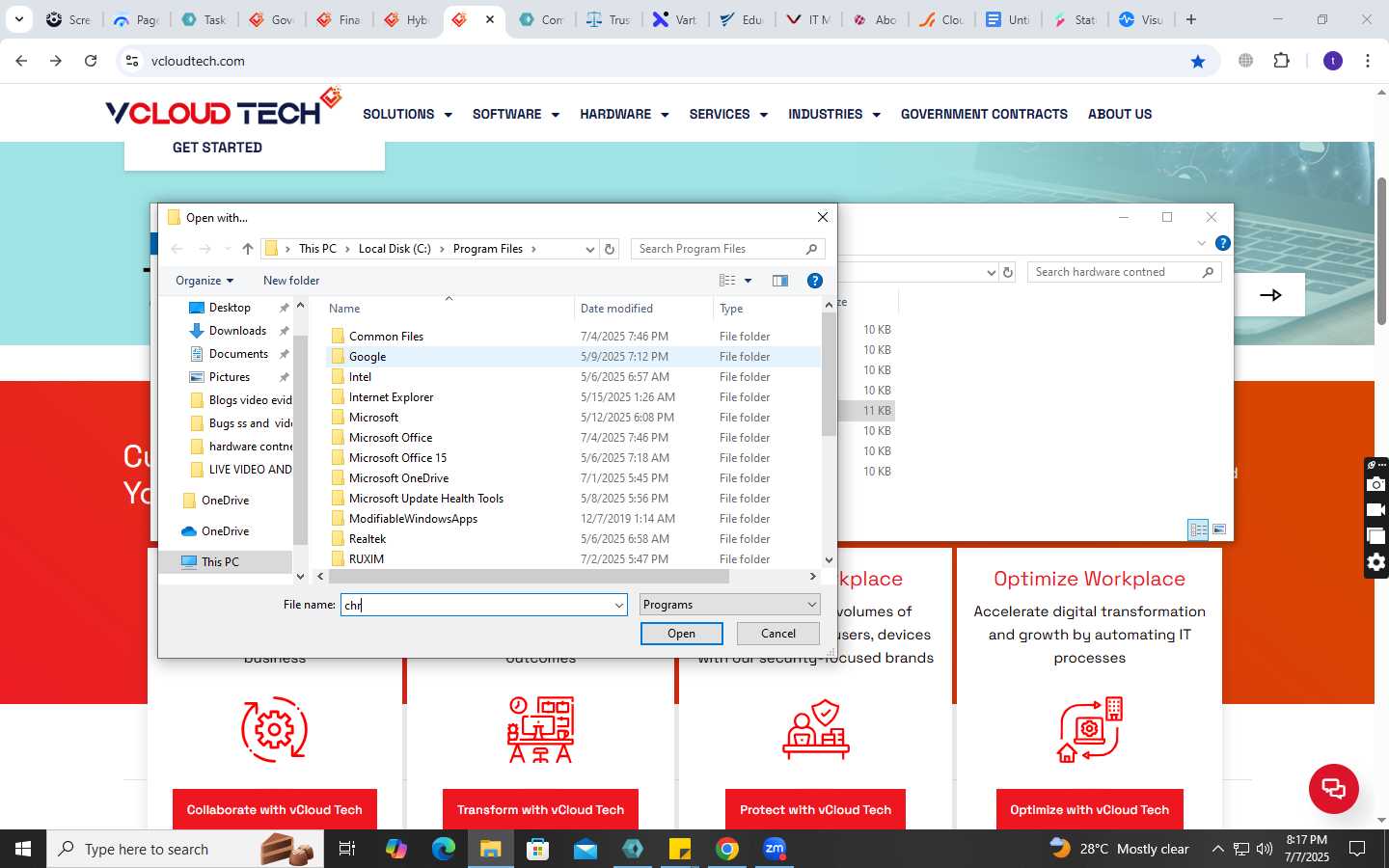Bookmark this page with the star icon
The image size is (1389, 868).
click(x=1198, y=61)
